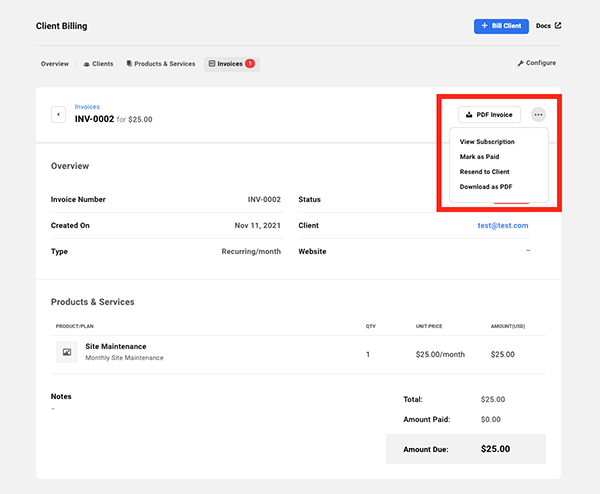
Task: Open the test@test.com client link
Action: 503,226
